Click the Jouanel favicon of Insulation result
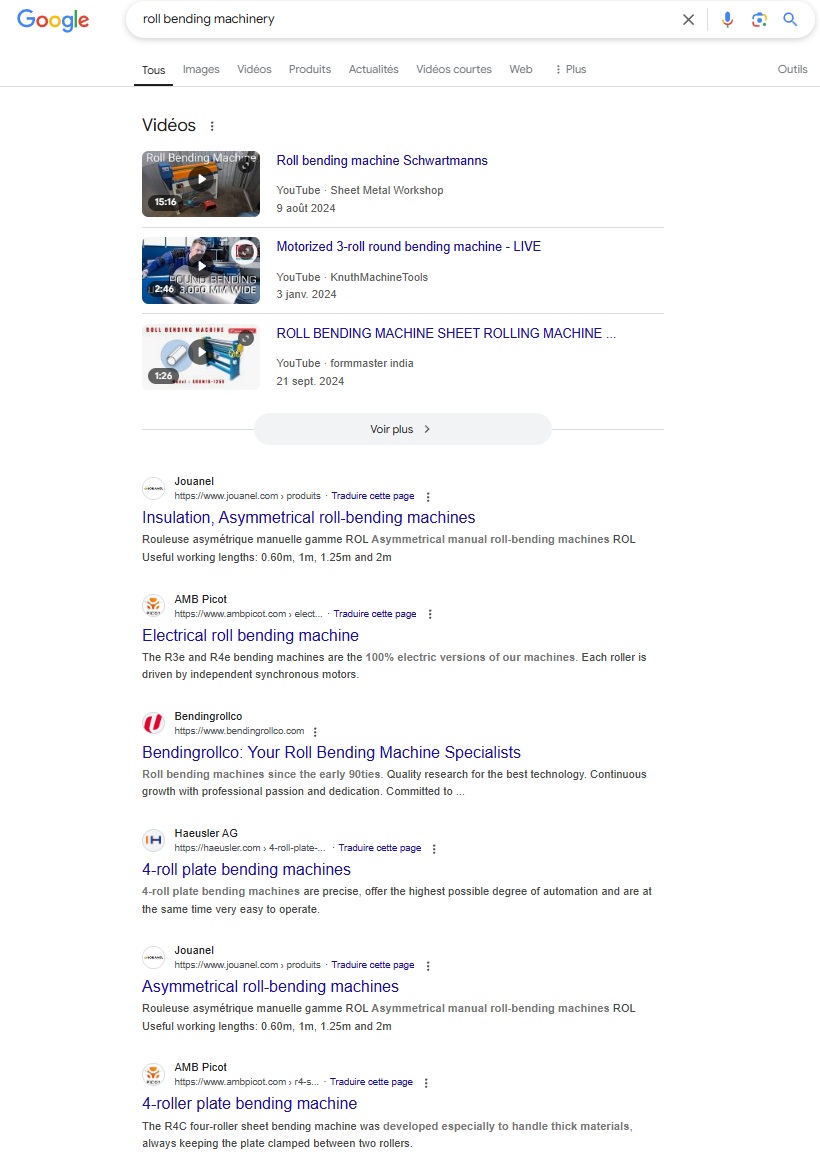Image resolution: width=820 pixels, height=1161 pixels. click(153, 489)
